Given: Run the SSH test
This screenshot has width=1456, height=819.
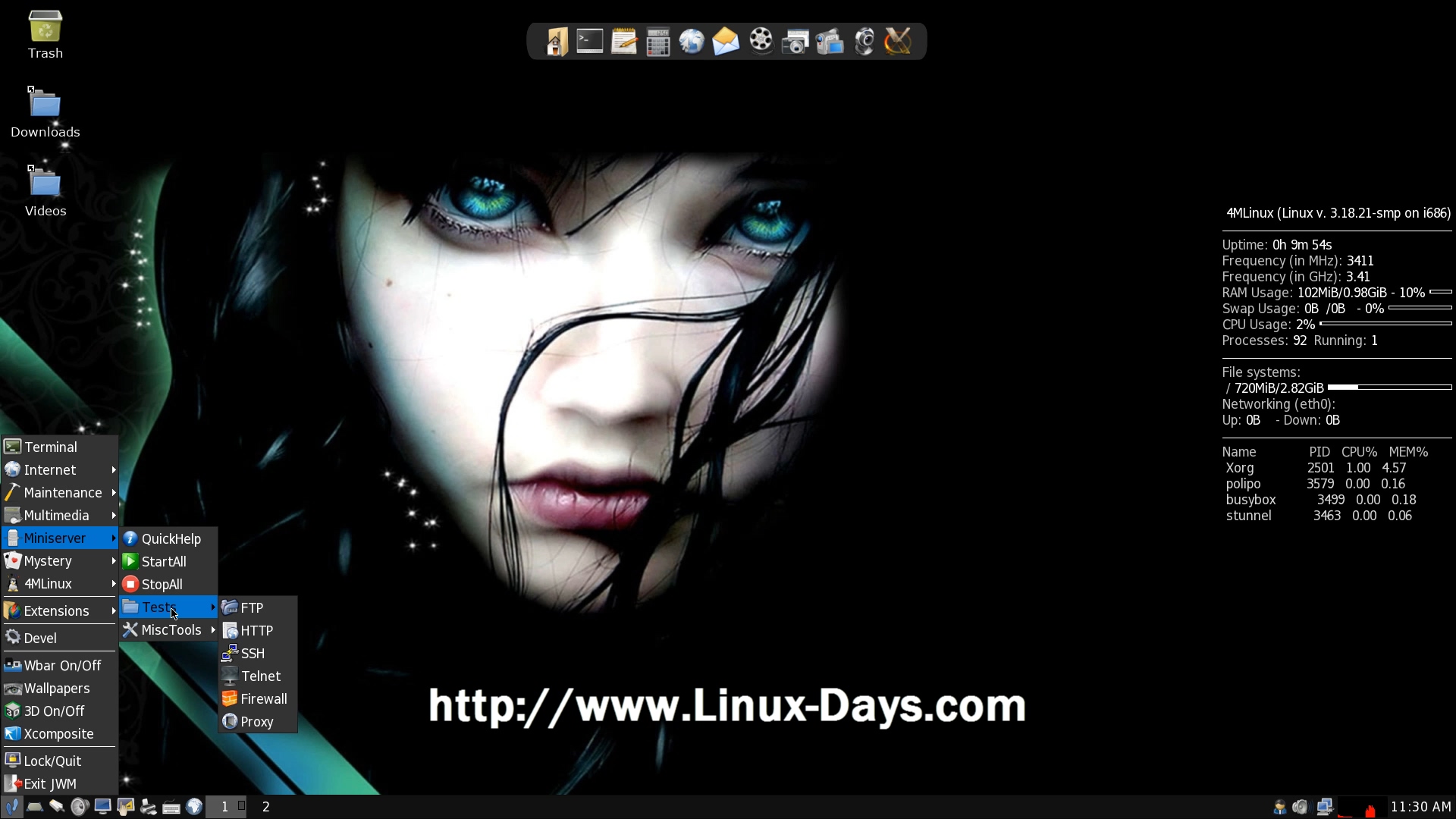Looking at the screenshot, I should (x=258, y=654).
